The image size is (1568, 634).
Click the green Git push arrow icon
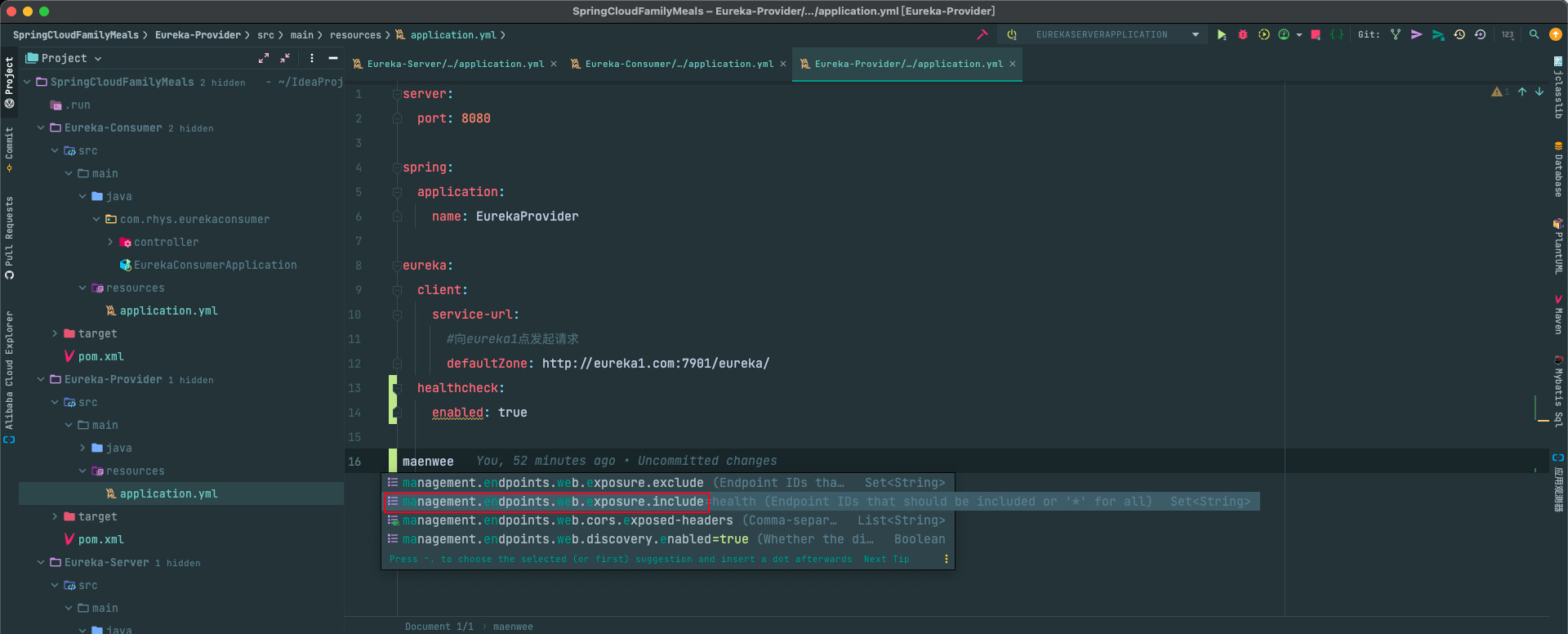[1438, 34]
